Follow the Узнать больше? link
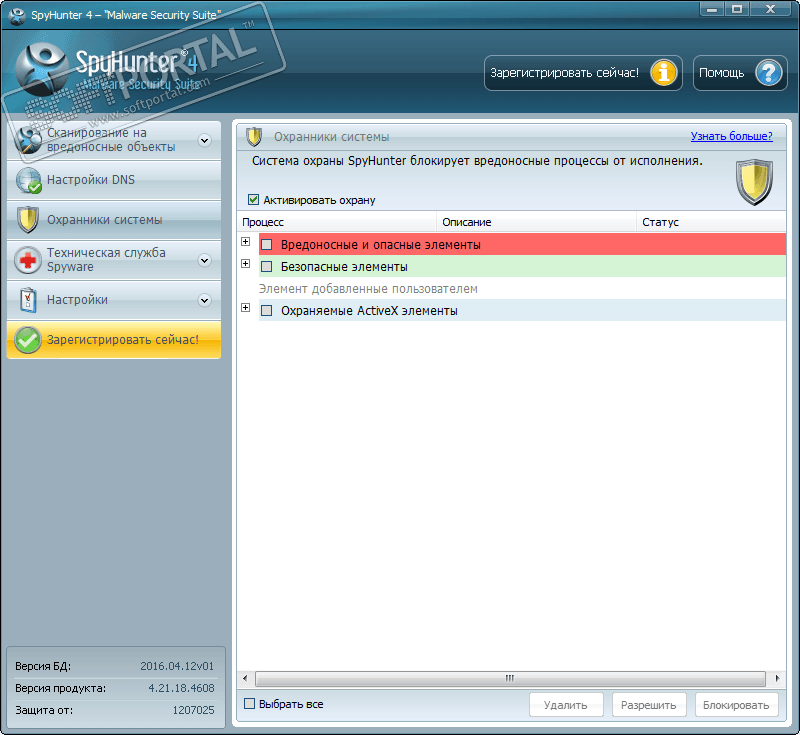 click(731, 136)
